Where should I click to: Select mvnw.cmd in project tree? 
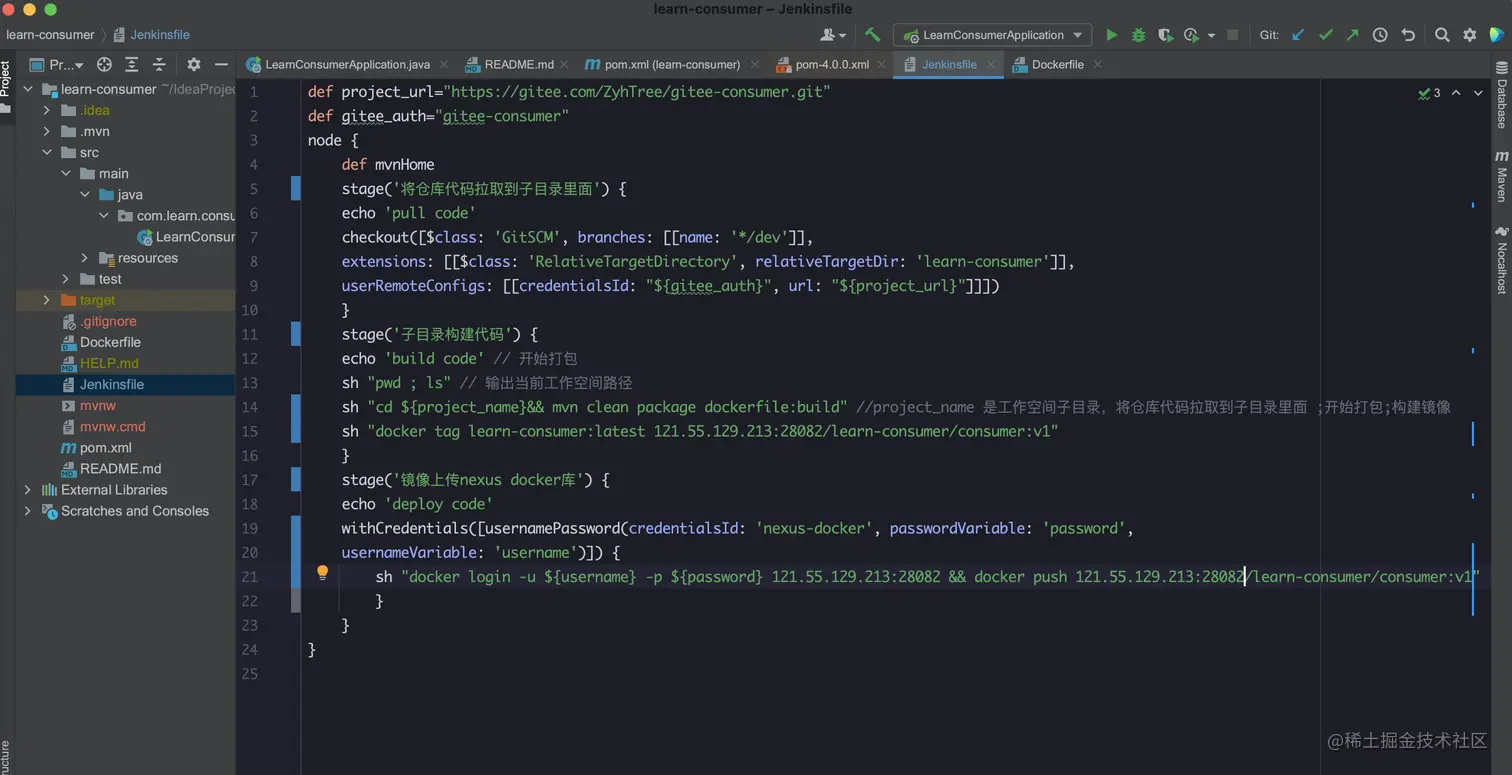112,426
